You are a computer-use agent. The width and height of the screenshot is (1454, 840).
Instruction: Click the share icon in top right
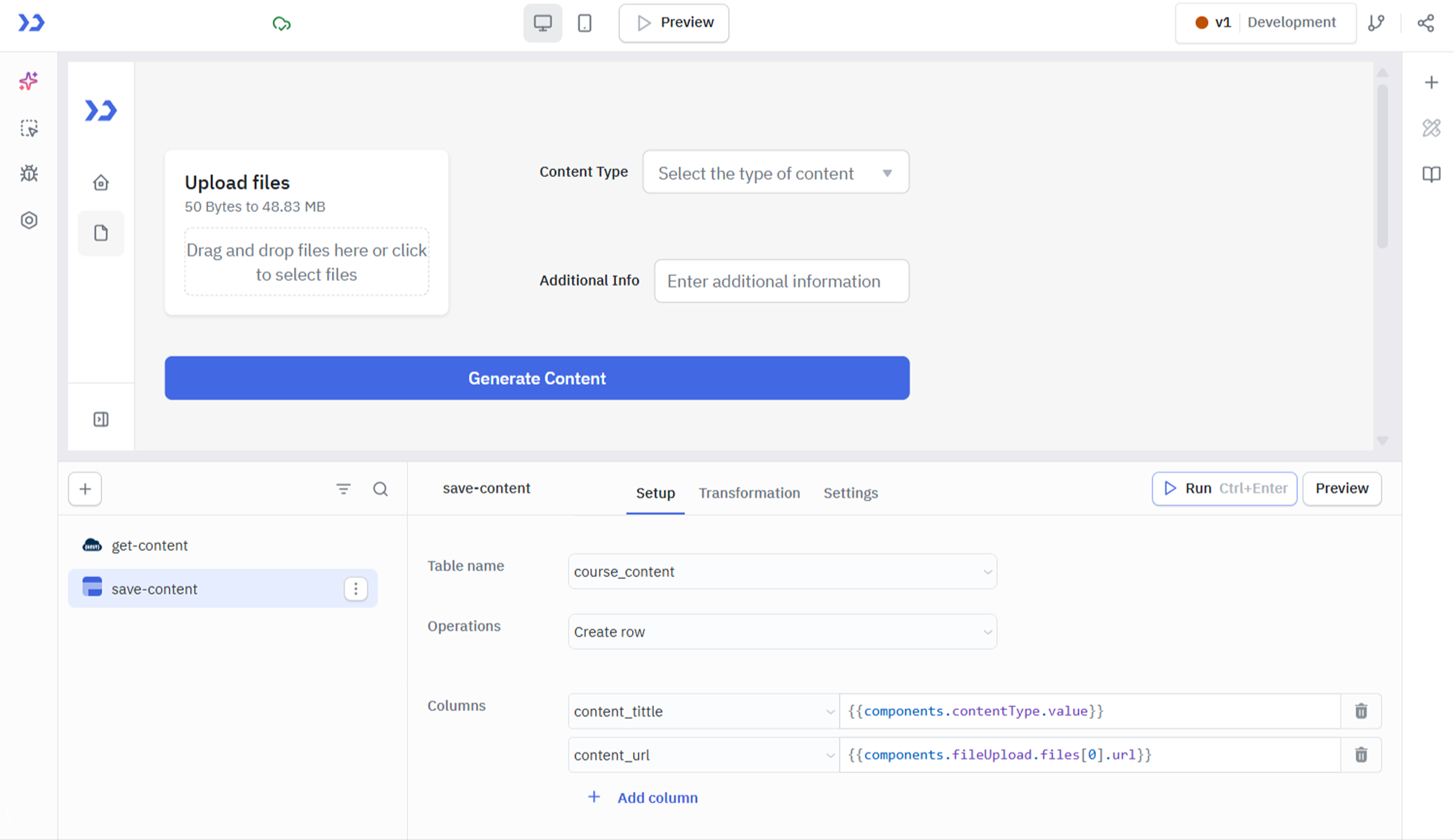point(1426,23)
